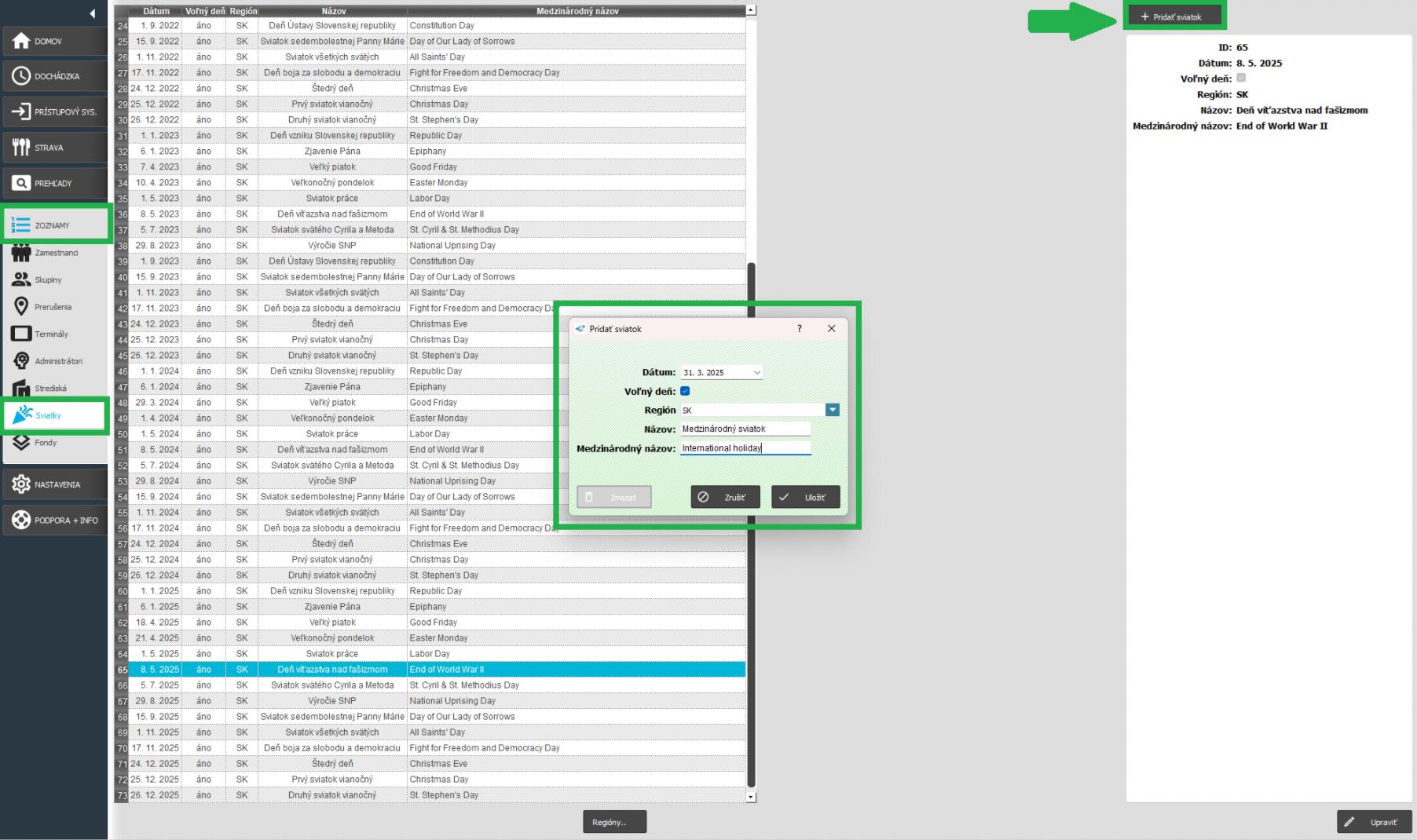
Task: Click Voľný deň checkbox in details panel
Action: coord(1241,79)
